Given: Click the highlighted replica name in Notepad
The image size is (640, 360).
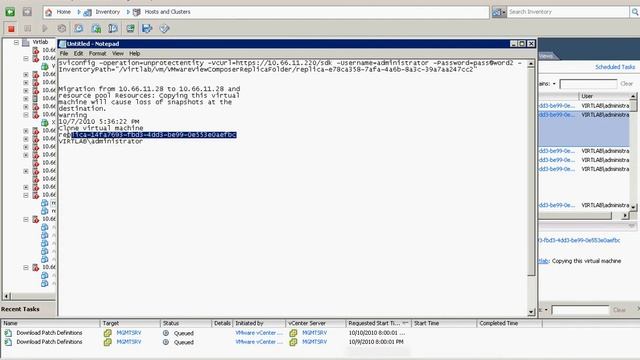Looking at the screenshot, I should tap(154, 135).
